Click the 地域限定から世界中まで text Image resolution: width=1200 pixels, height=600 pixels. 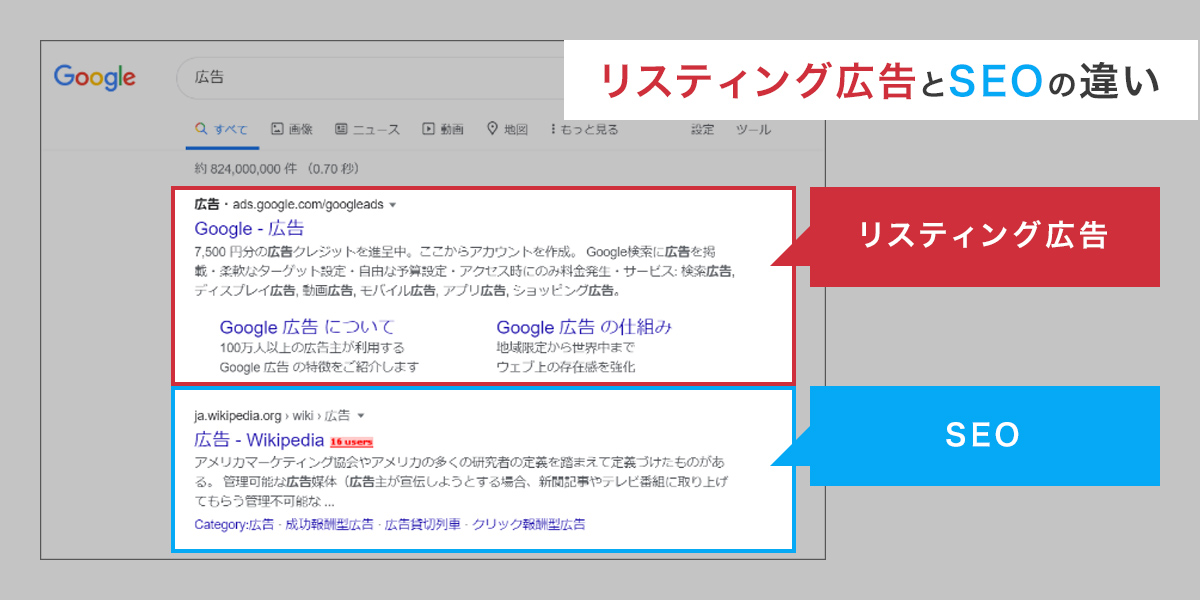tap(565, 348)
